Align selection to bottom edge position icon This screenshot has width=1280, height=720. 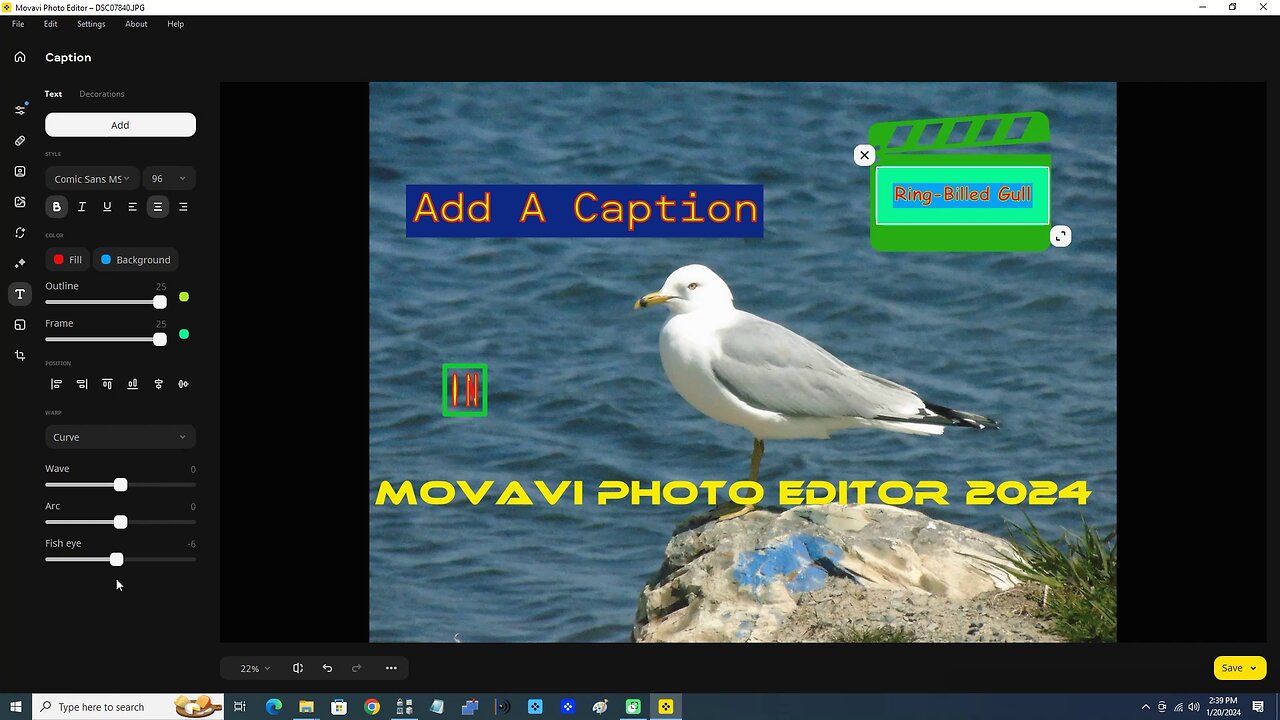tap(132, 384)
